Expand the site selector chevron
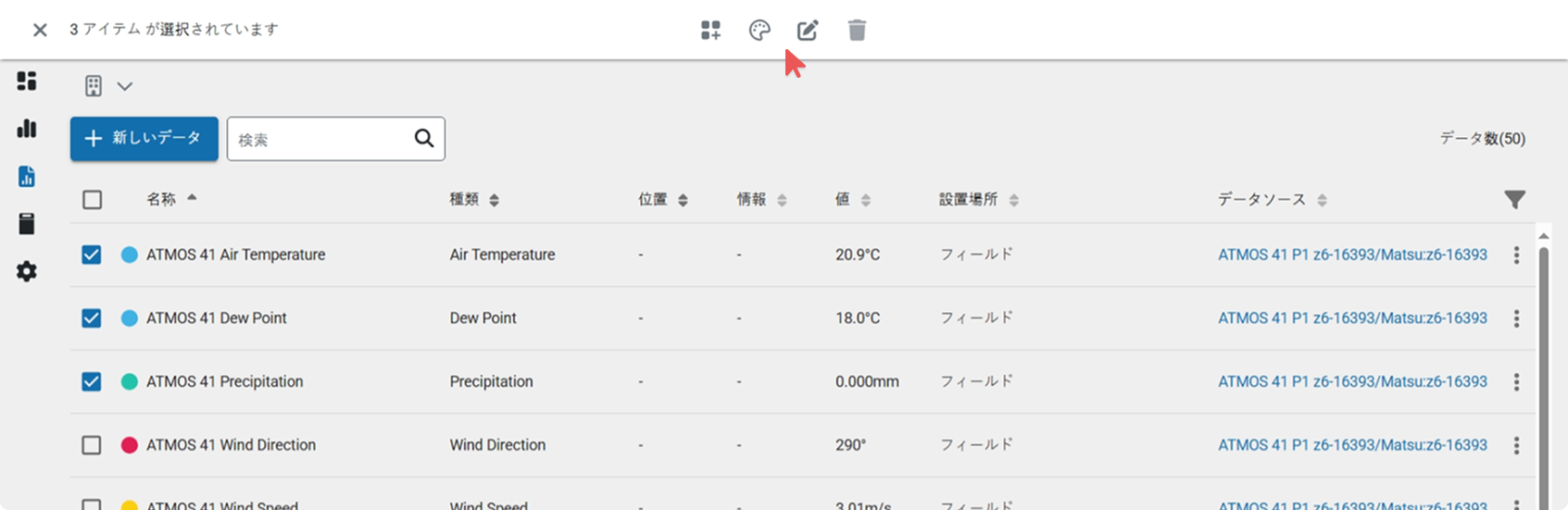The width and height of the screenshot is (1568, 510). click(x=125, y=86)
